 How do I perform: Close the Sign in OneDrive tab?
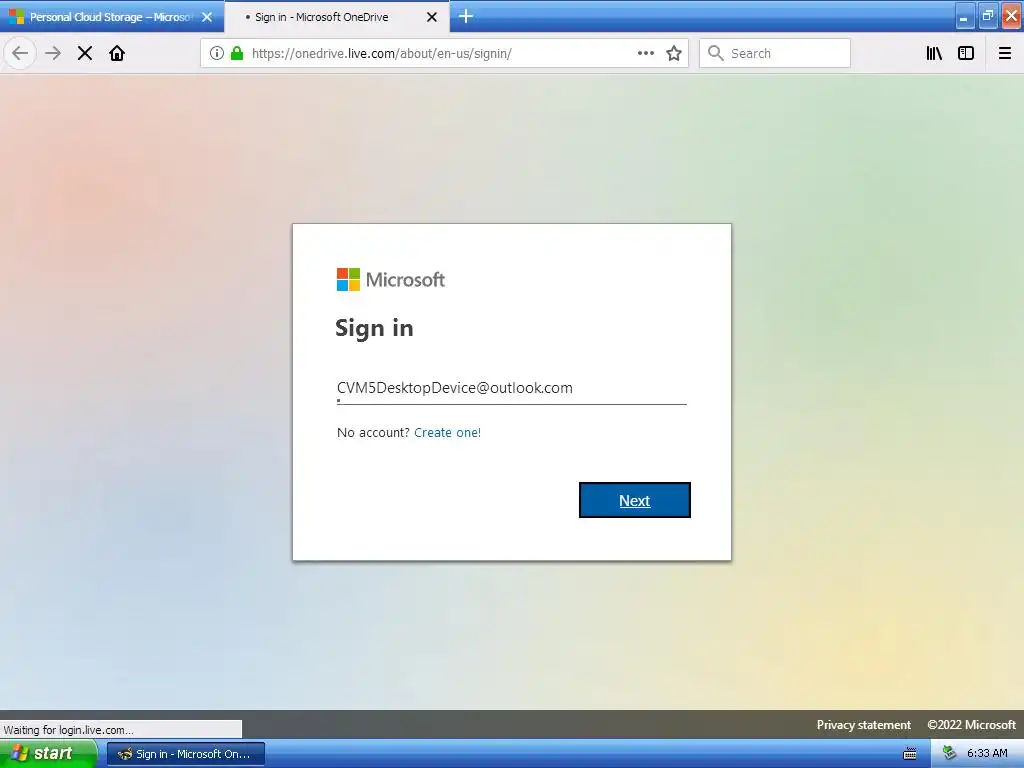(432, 17)
